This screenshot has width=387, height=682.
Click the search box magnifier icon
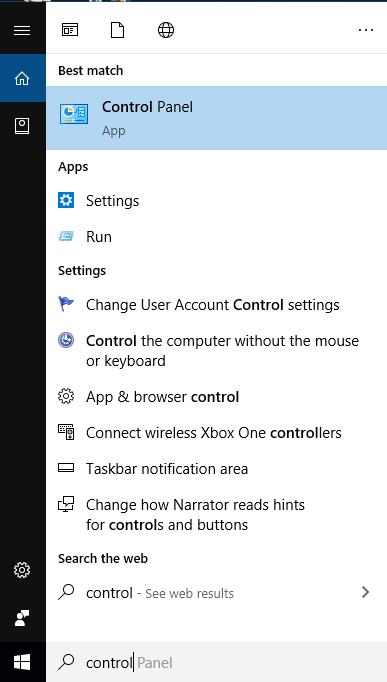point(66,662)
